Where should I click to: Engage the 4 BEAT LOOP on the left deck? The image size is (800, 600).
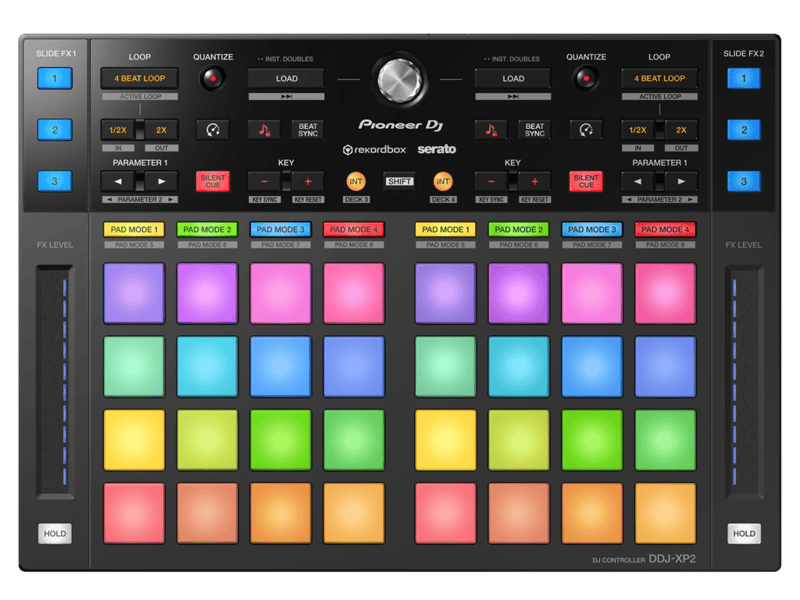click(140, 78)
